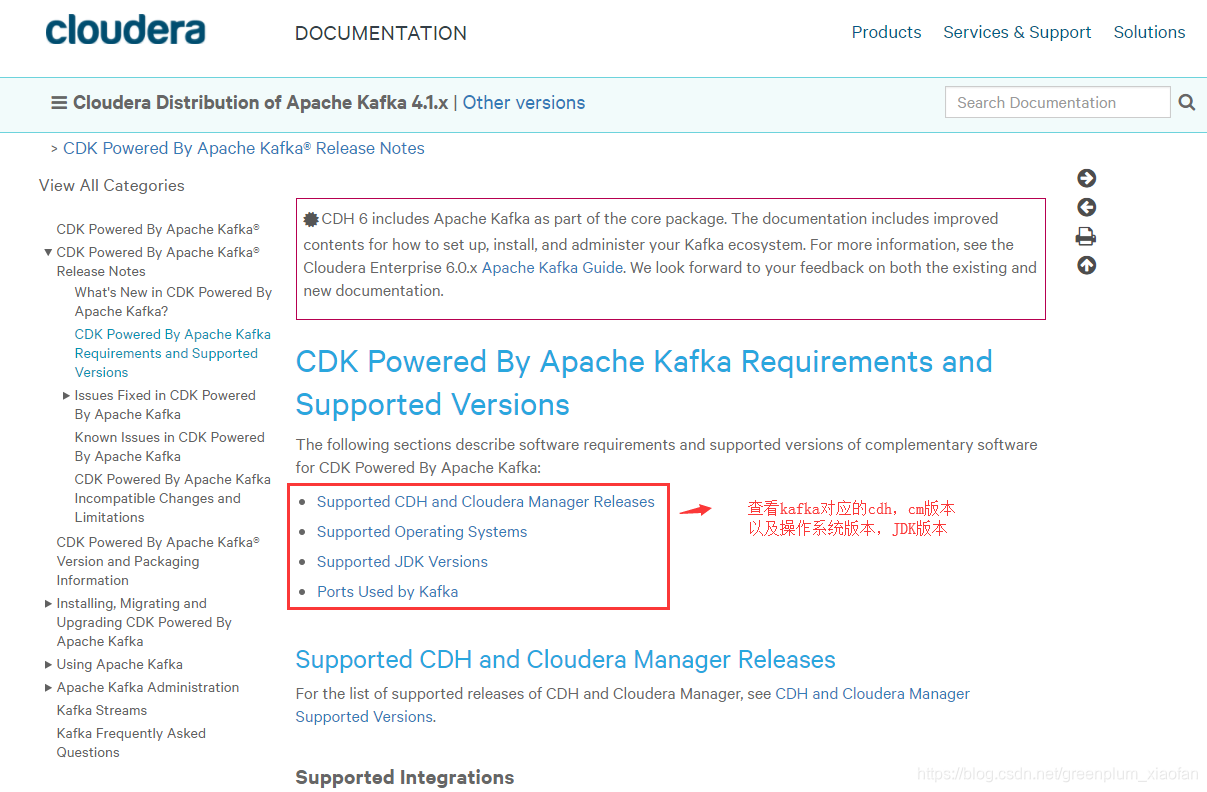Open the hamburger menu icon
The image size is (1207, 792).
point(59,103)
